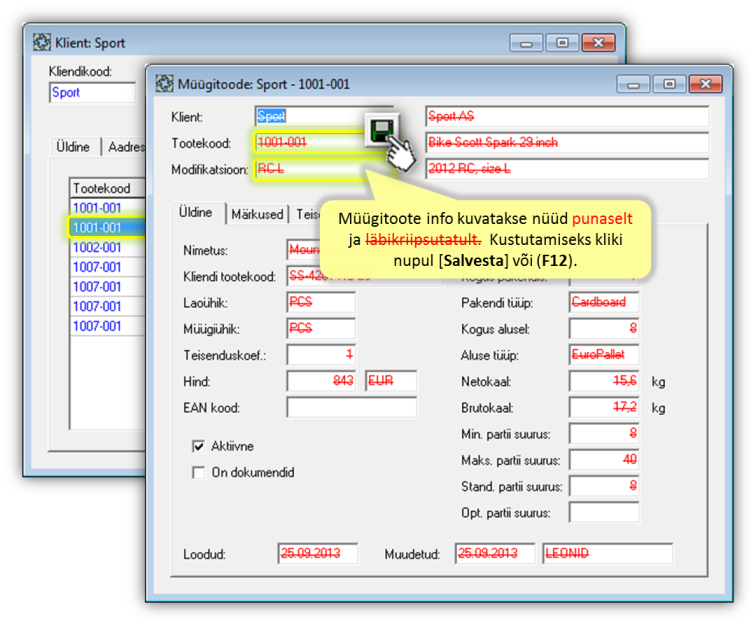
Task: Select the Üldine tab in Müügitoode window
Action: tap(195, 213)
